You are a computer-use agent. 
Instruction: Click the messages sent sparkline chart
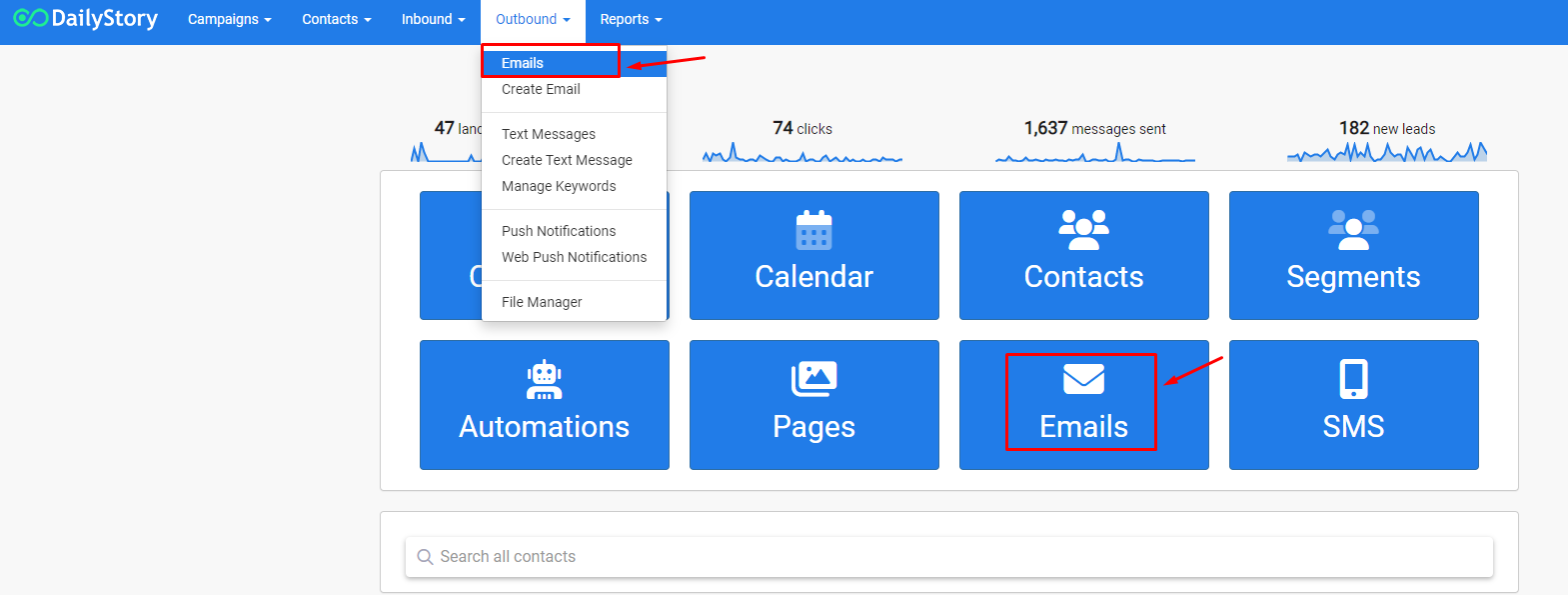tap(1095, 153)
